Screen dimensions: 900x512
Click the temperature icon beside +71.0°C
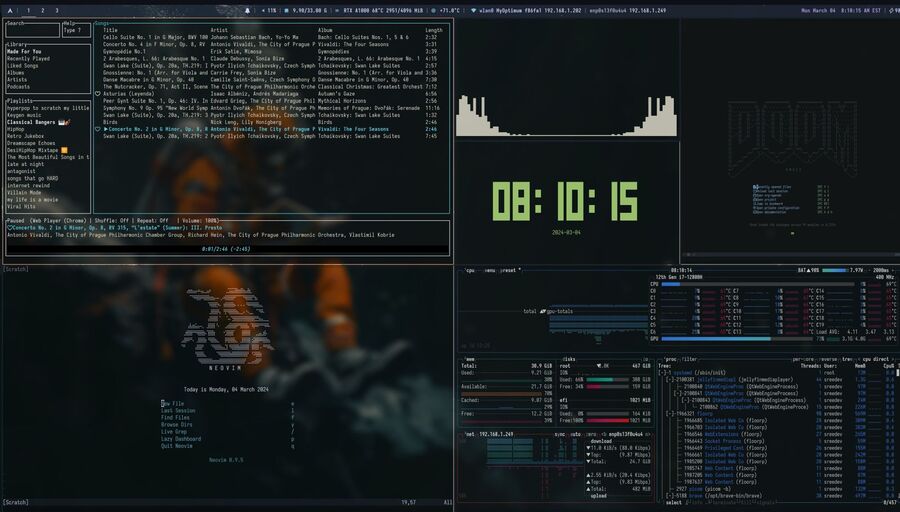[433, 10]
